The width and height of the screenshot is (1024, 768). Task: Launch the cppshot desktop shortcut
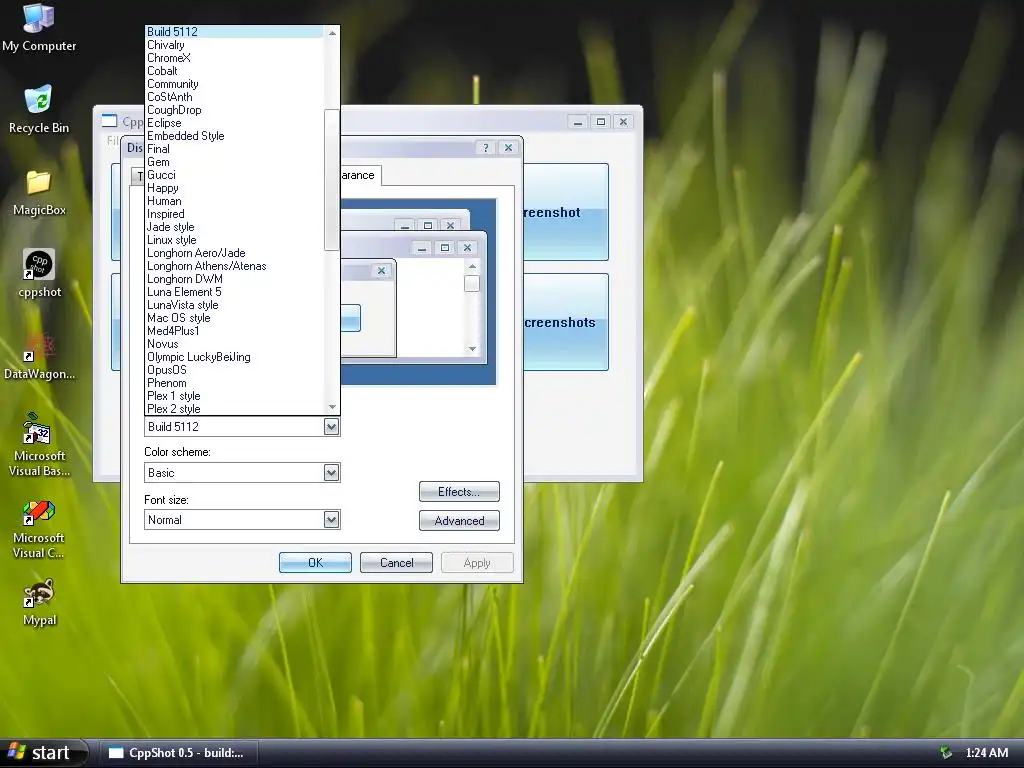coord(39,273)
